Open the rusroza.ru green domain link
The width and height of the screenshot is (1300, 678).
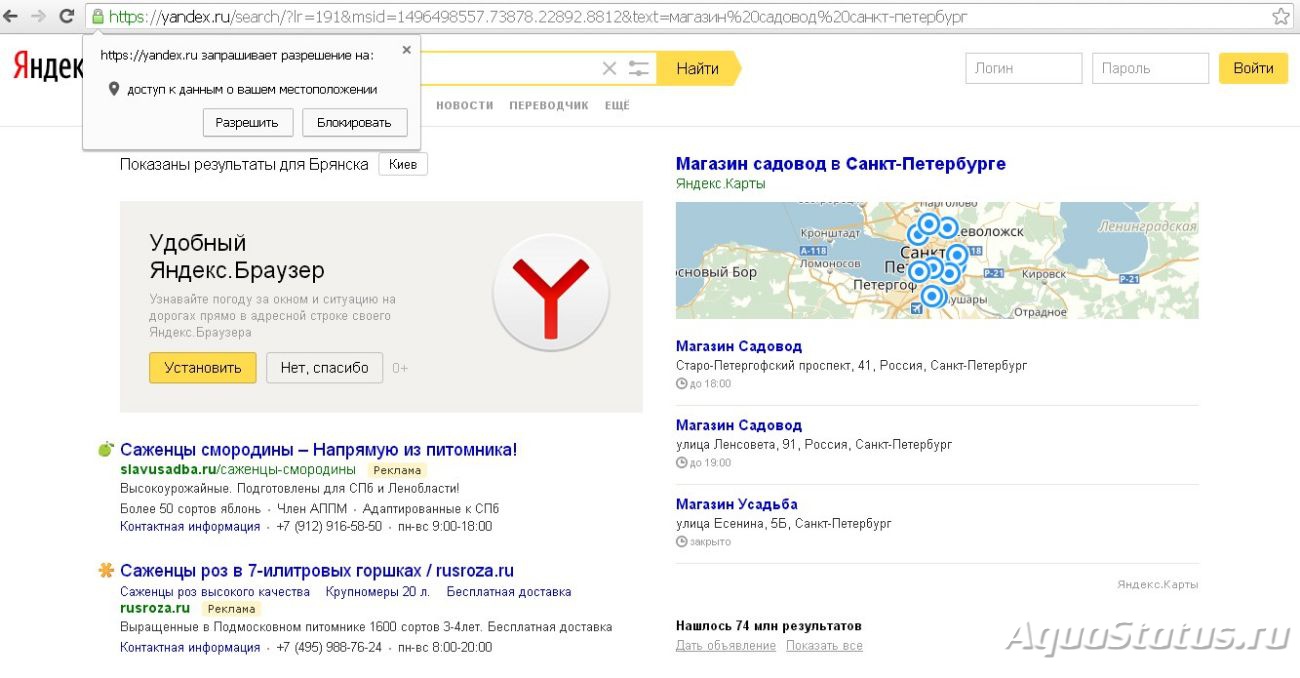(155, 608)
